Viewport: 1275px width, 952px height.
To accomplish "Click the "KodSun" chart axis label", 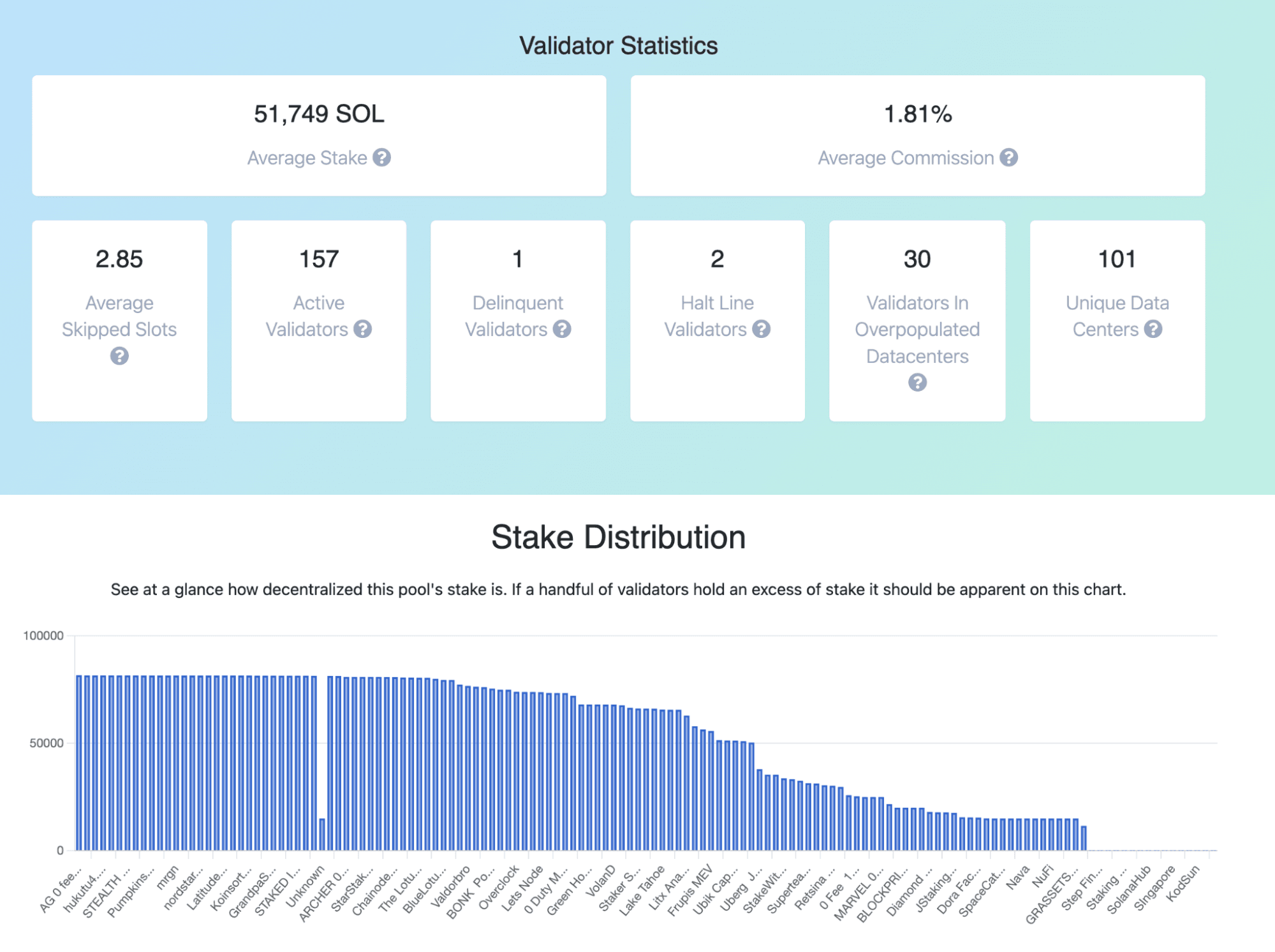I will [x=1183, y=883].
